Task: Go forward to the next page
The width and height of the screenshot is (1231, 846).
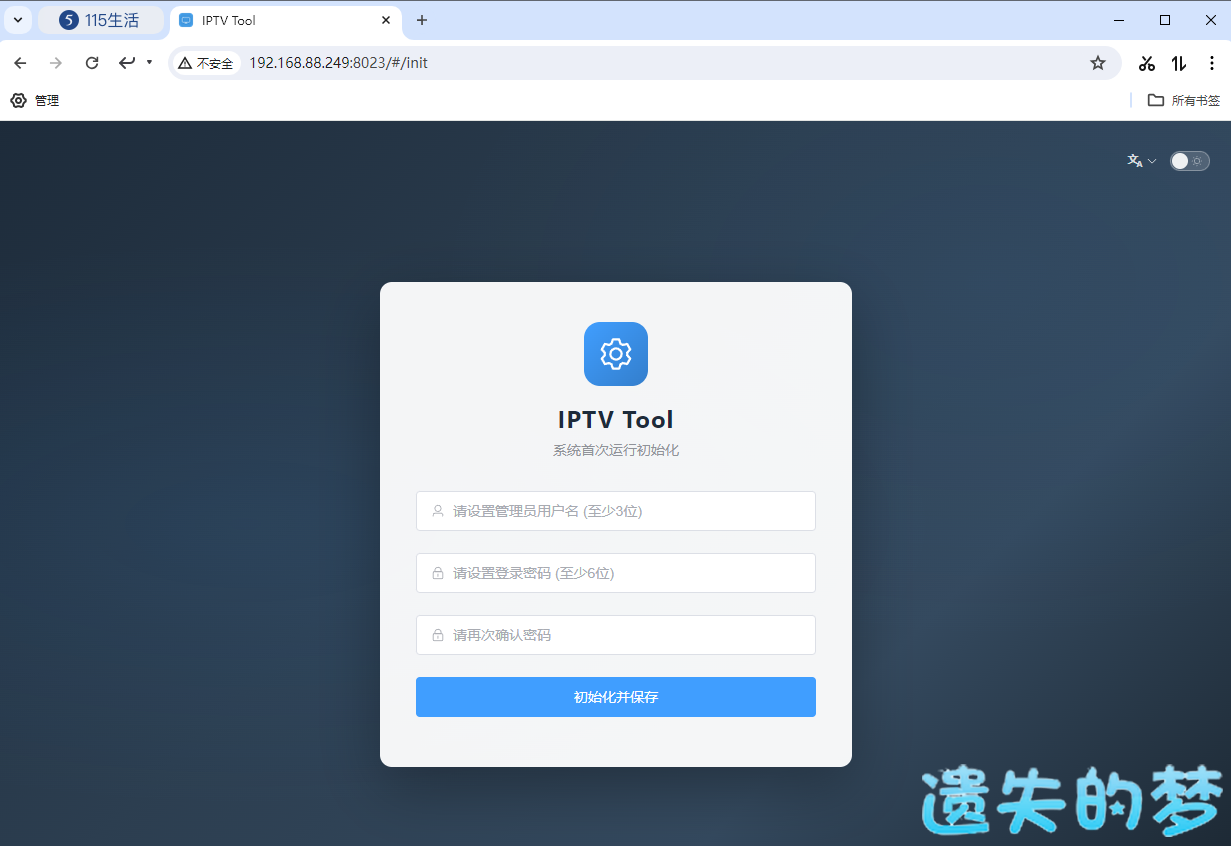Action: pyautogui.click(x=56, y=63)
